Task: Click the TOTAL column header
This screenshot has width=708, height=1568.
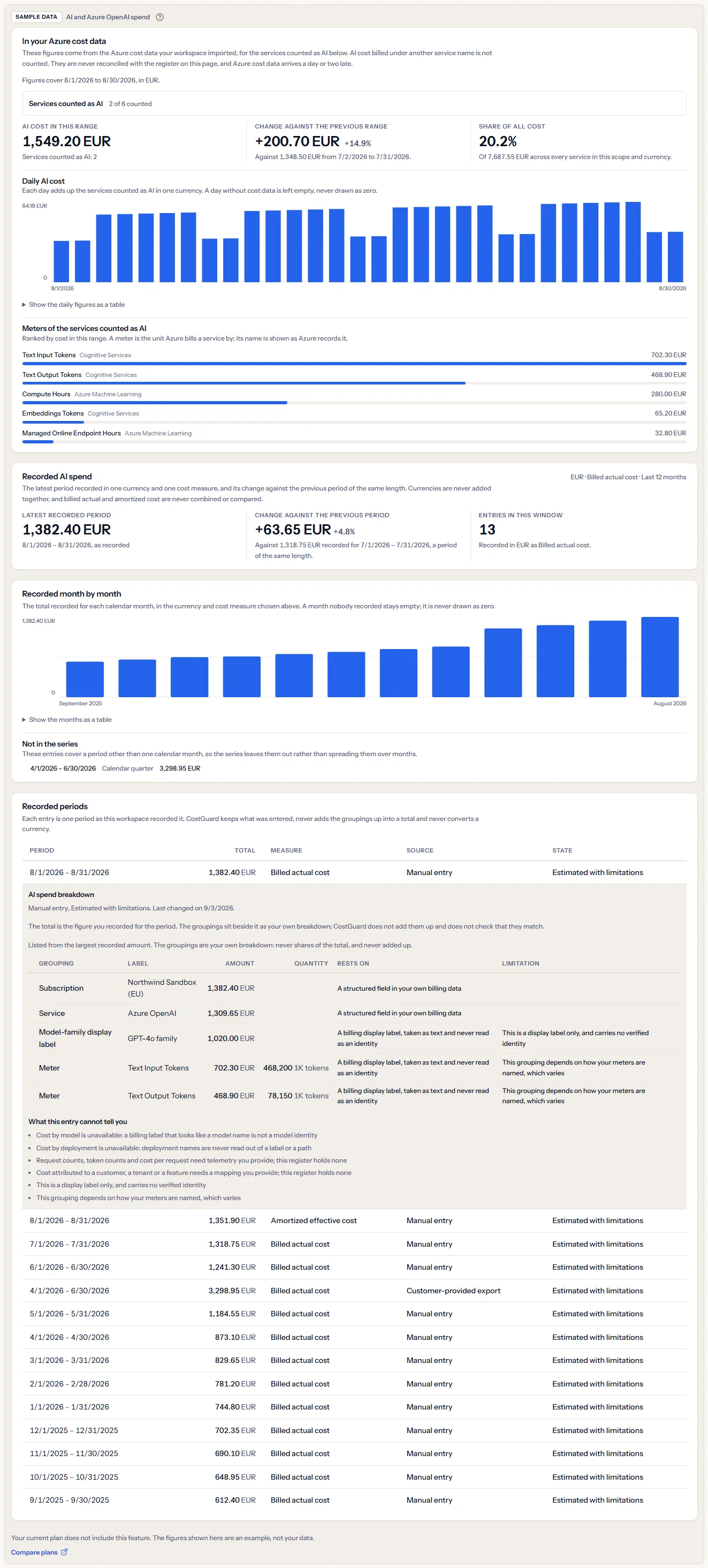Action: point(245,850)
